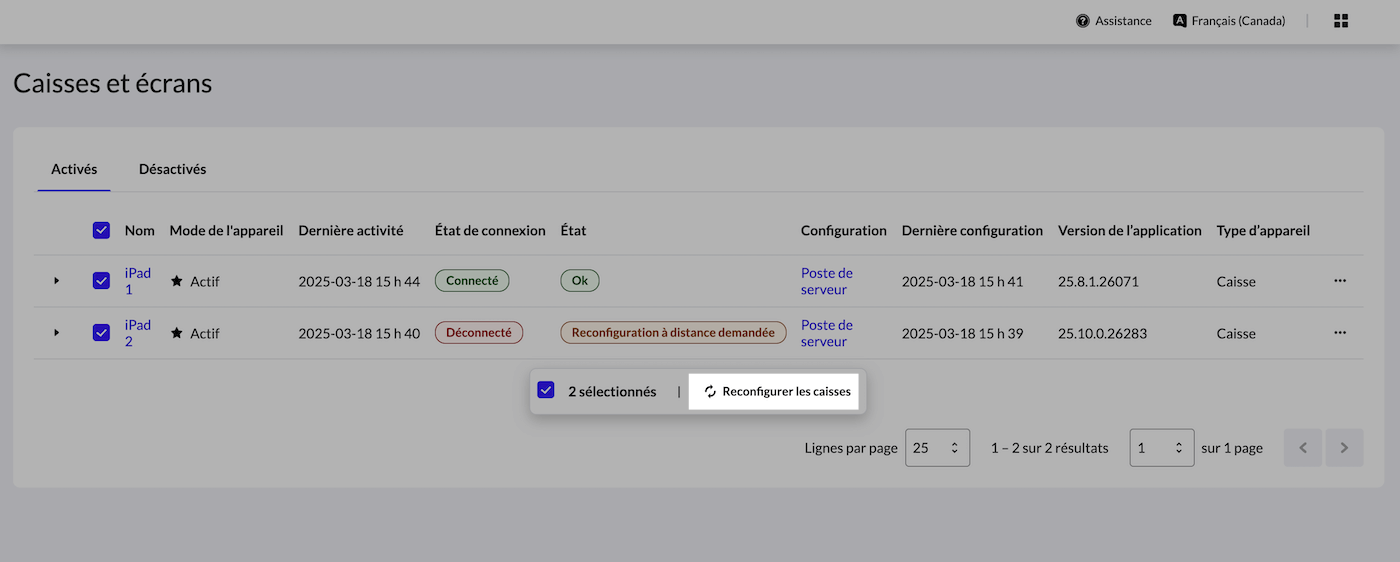Open the apps grid icon in header
Screen dimensions: 1400x562
pos(1341,21)
